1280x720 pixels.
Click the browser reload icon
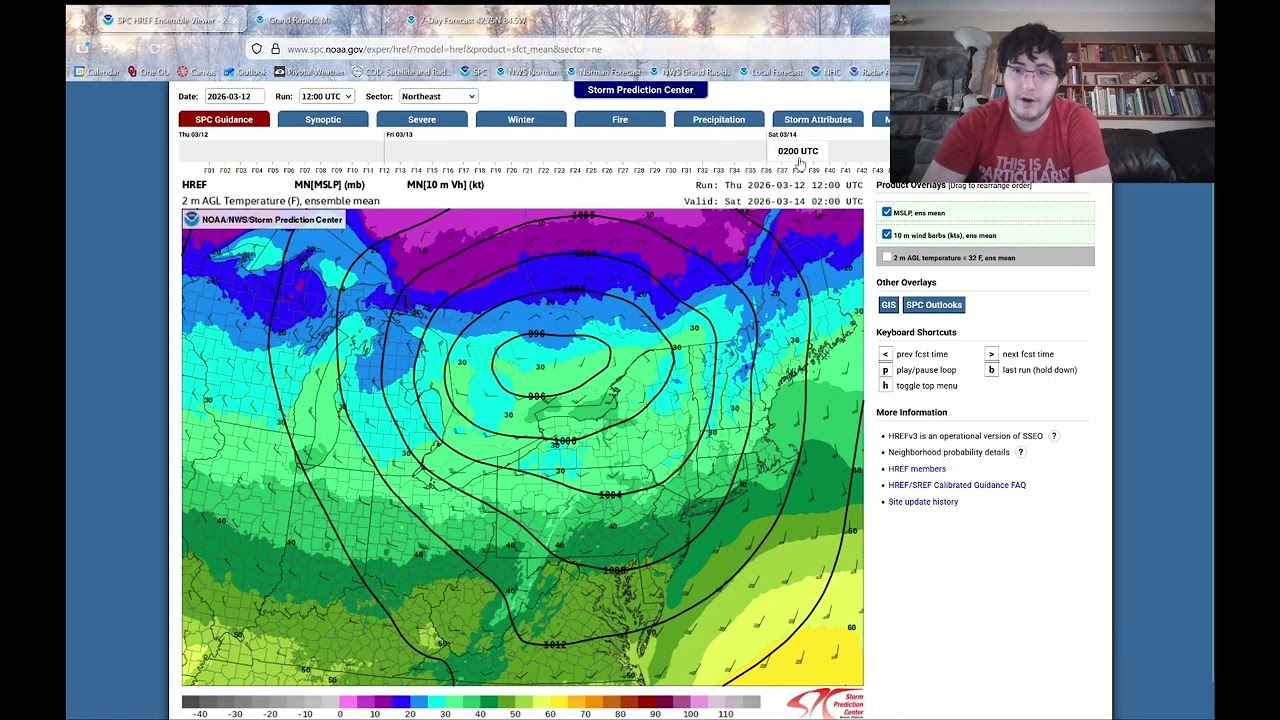tap(154, 48)
